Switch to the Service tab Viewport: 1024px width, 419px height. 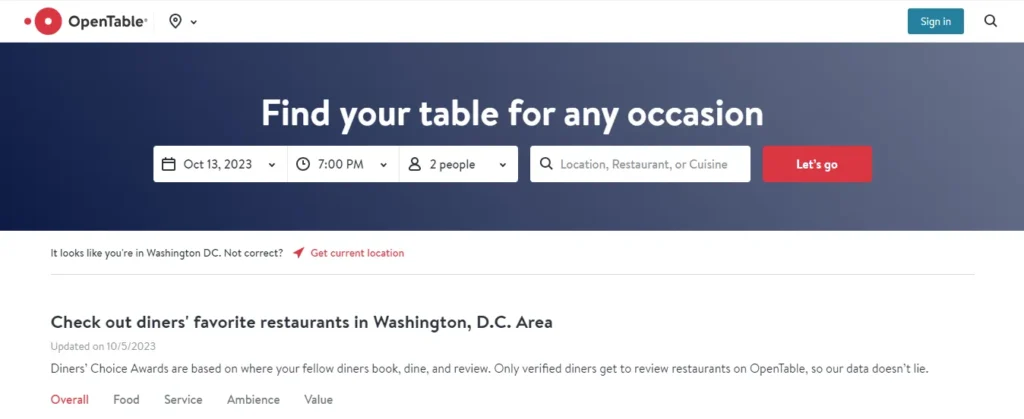[183, 399]
